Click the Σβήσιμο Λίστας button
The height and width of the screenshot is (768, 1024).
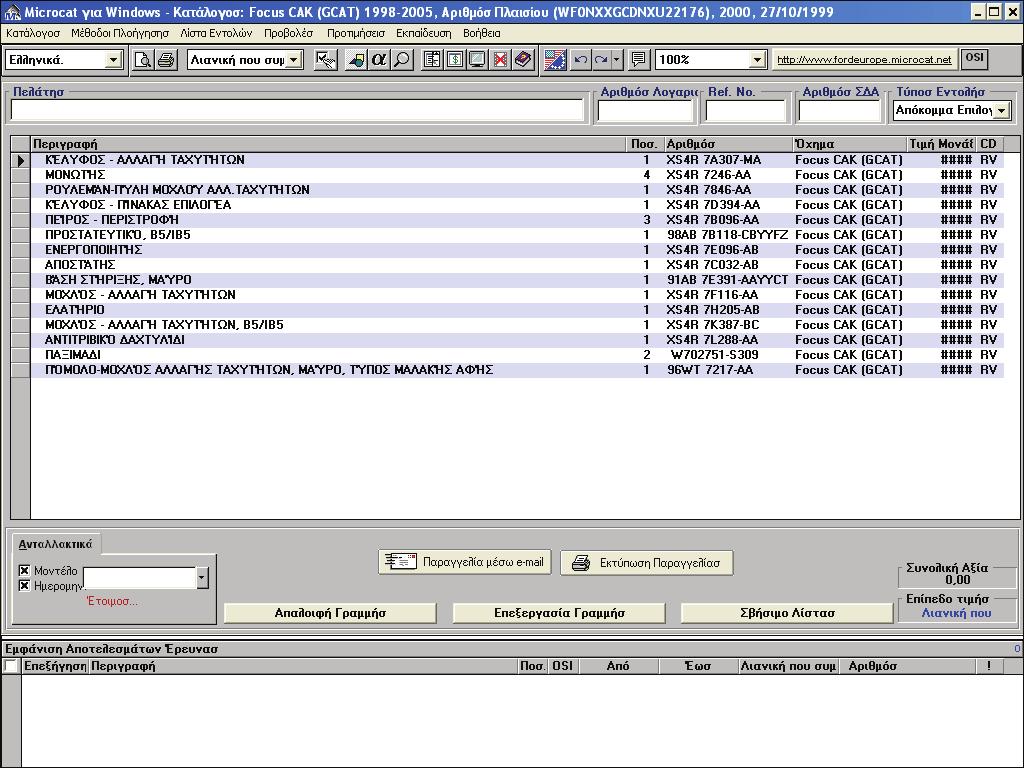(x=787, y=613)
